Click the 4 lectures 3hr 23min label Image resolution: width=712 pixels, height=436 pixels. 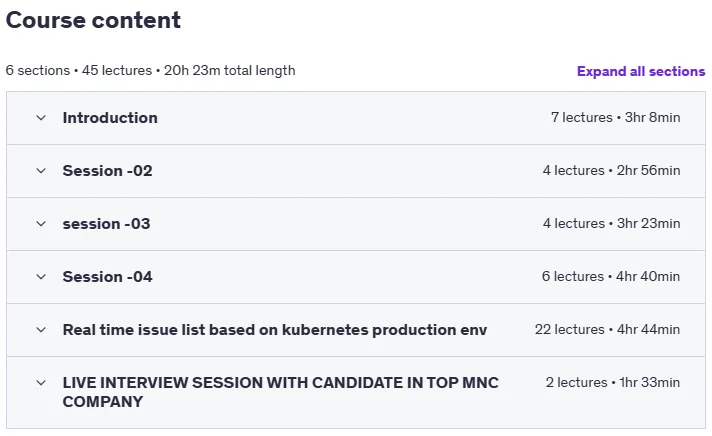611,223
